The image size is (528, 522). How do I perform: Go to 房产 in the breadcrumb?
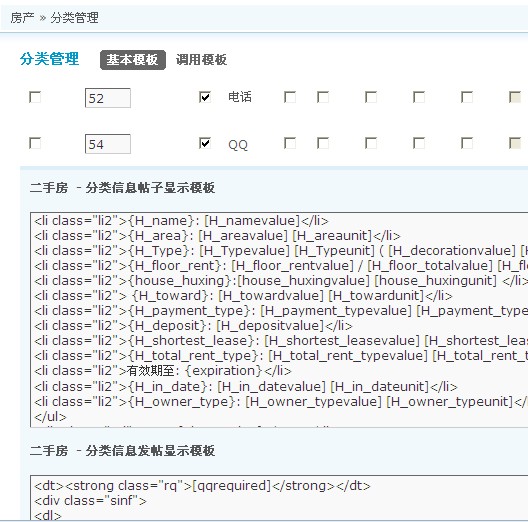click(22, 18)
